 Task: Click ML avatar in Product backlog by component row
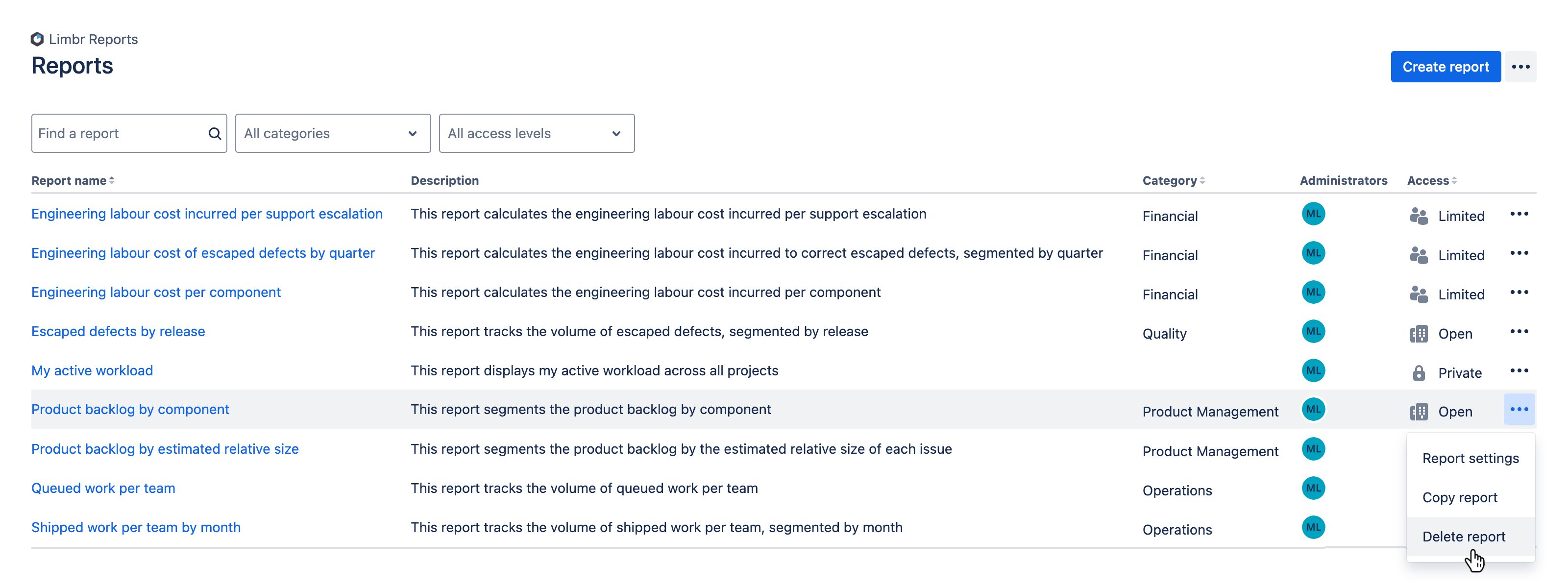coord(1313,410)
